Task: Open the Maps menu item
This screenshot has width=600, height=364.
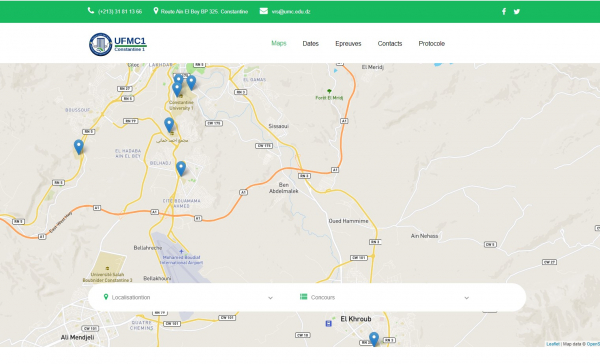Action: [279, 43]
